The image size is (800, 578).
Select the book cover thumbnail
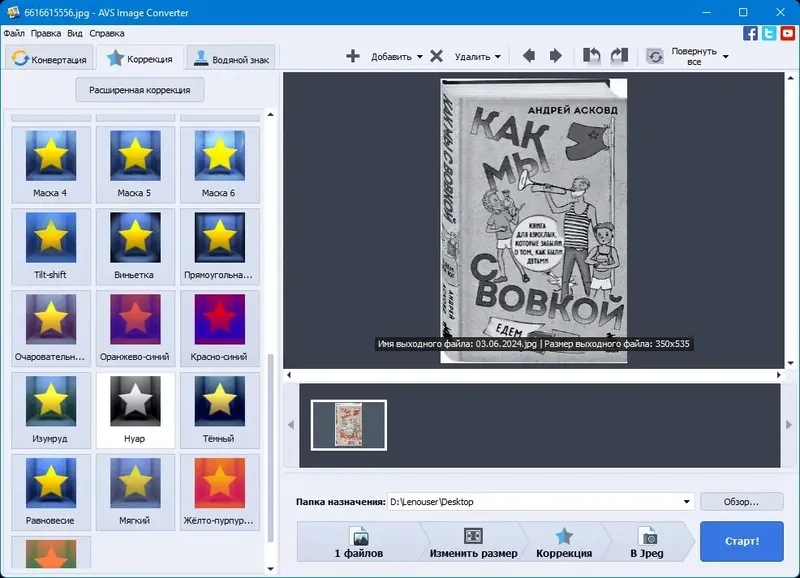349,425
